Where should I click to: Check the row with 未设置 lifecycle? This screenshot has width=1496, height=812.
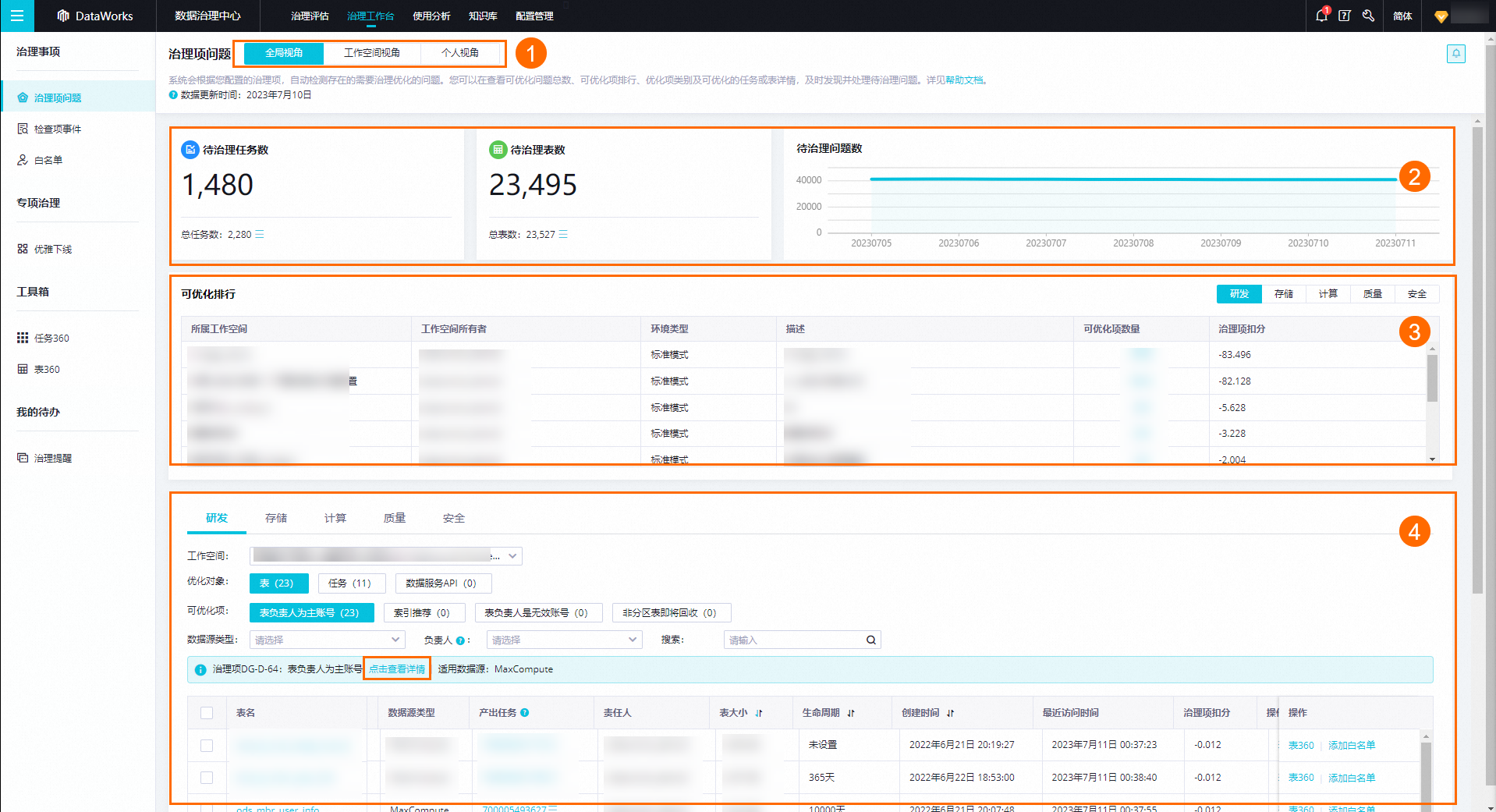[x=207, y=745]
